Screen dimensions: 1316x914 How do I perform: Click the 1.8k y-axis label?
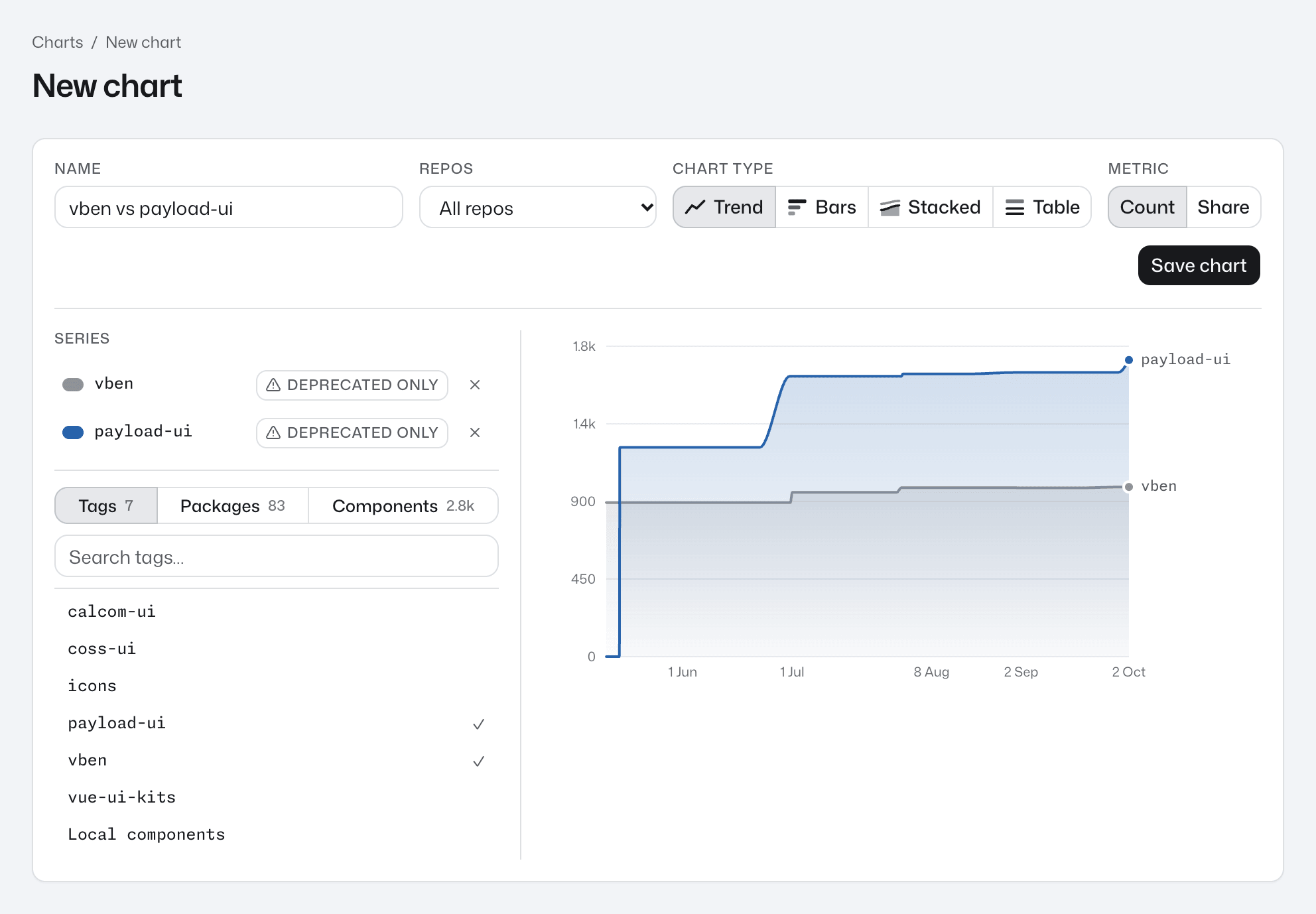pos(584,346)
